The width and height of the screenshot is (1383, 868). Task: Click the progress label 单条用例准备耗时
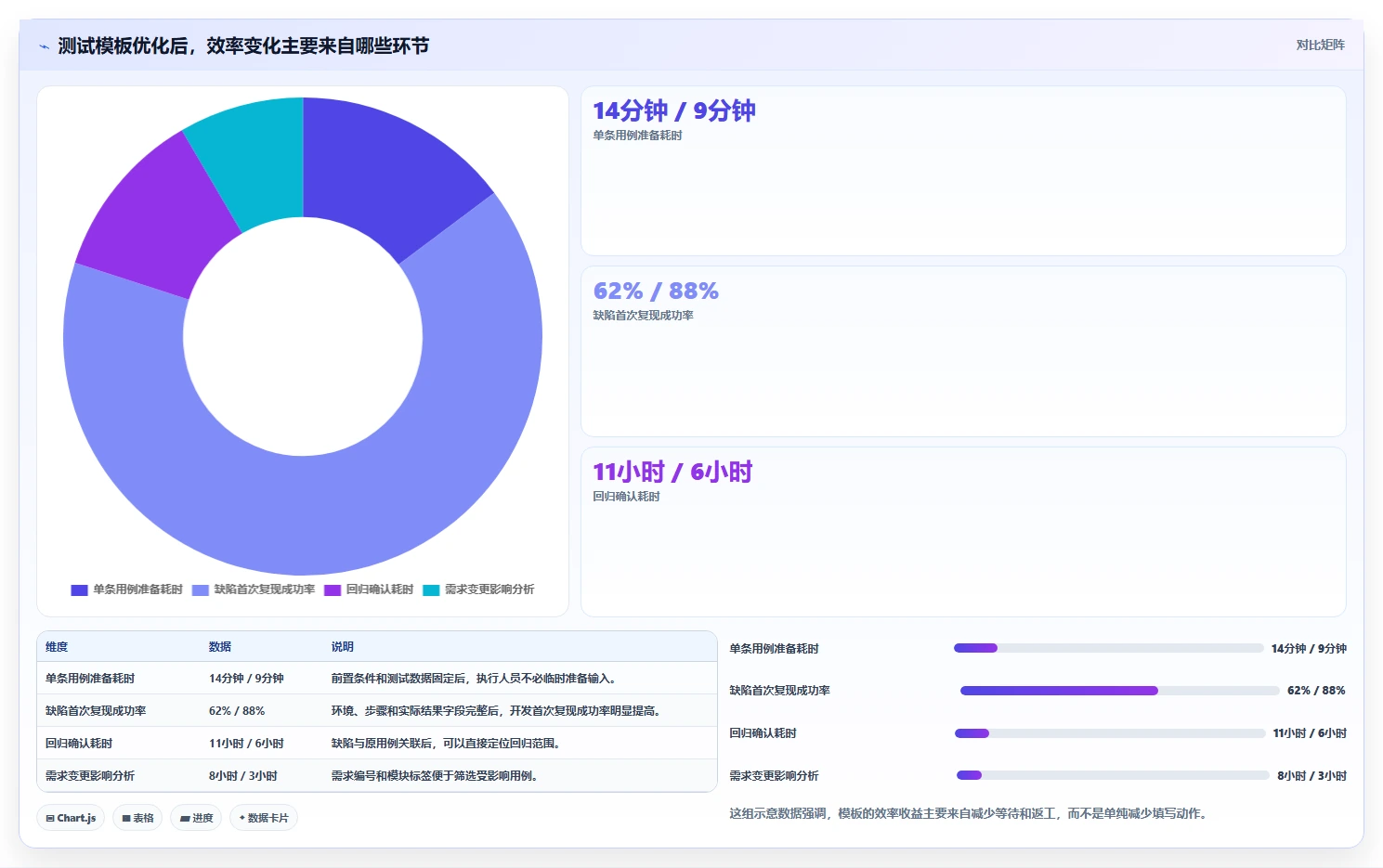pos(774,649)
